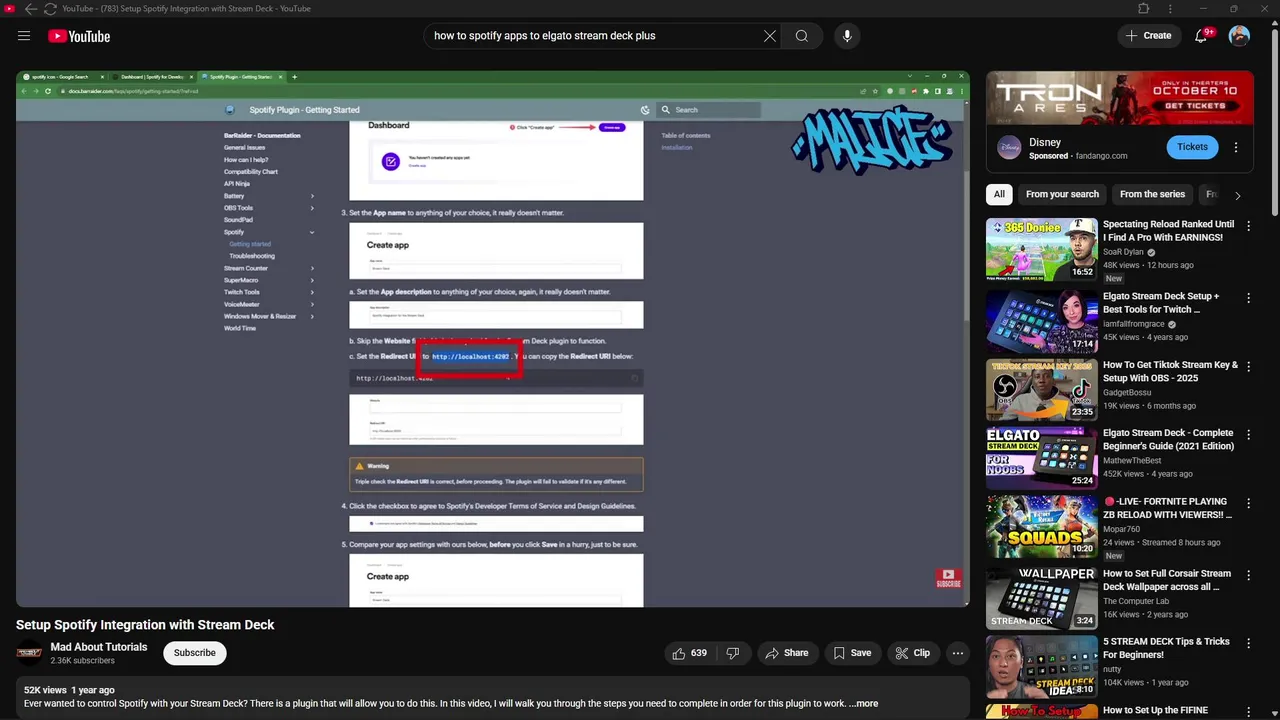Viewport: 1280px width, 720px height.
Task: Open options for 5 Stream Deck Tips video
Action: click(1248, 643)
